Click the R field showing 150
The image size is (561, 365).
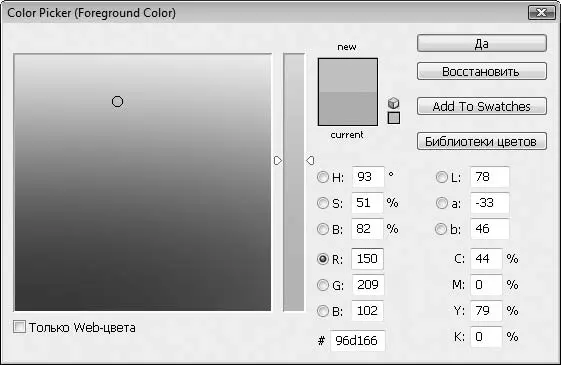pyautogui.click(x=367, y=259)
